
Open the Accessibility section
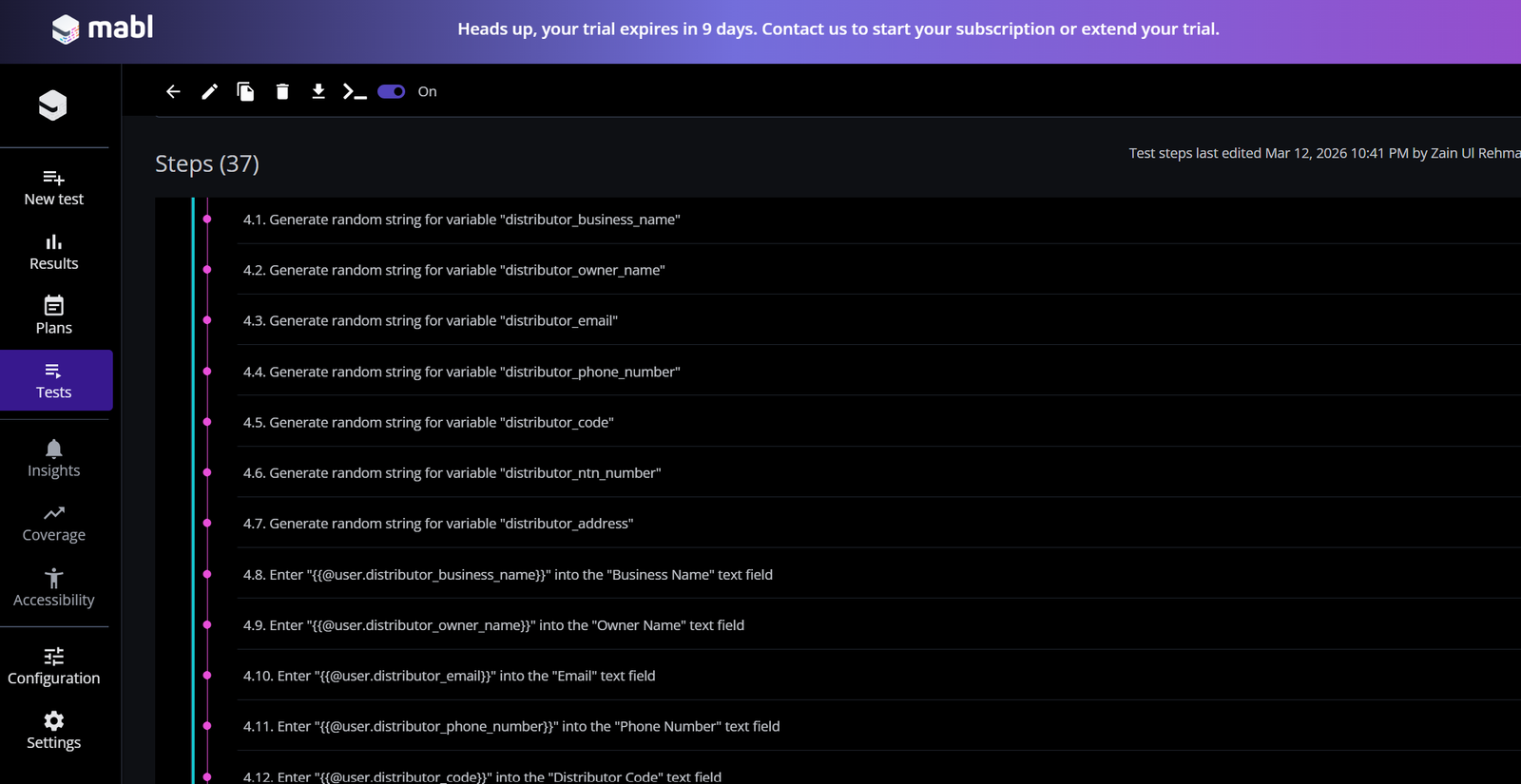pos(54,588)
